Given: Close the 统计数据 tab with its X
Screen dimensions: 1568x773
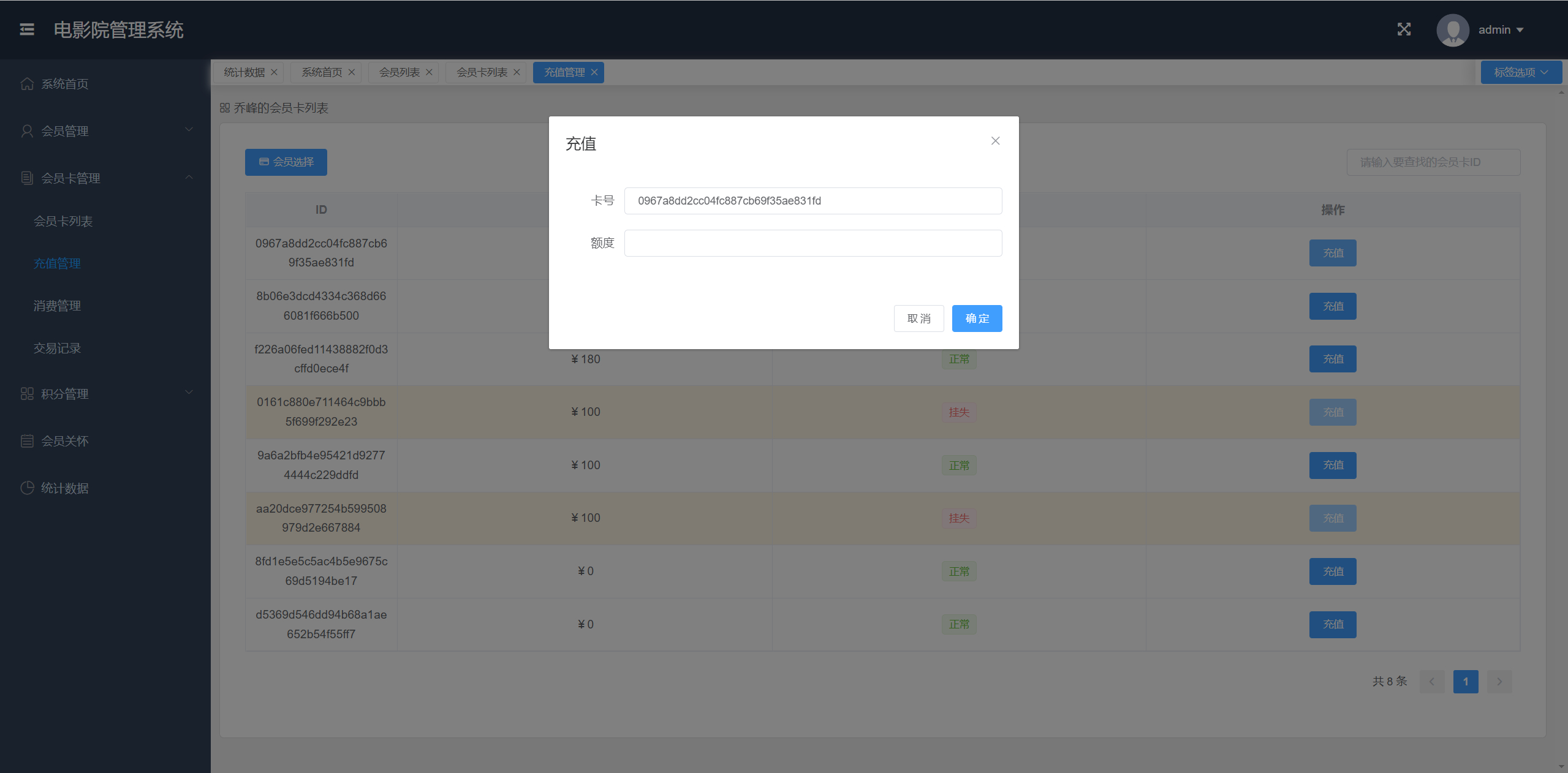Looking at the screenshot, I should coord(275,72).
